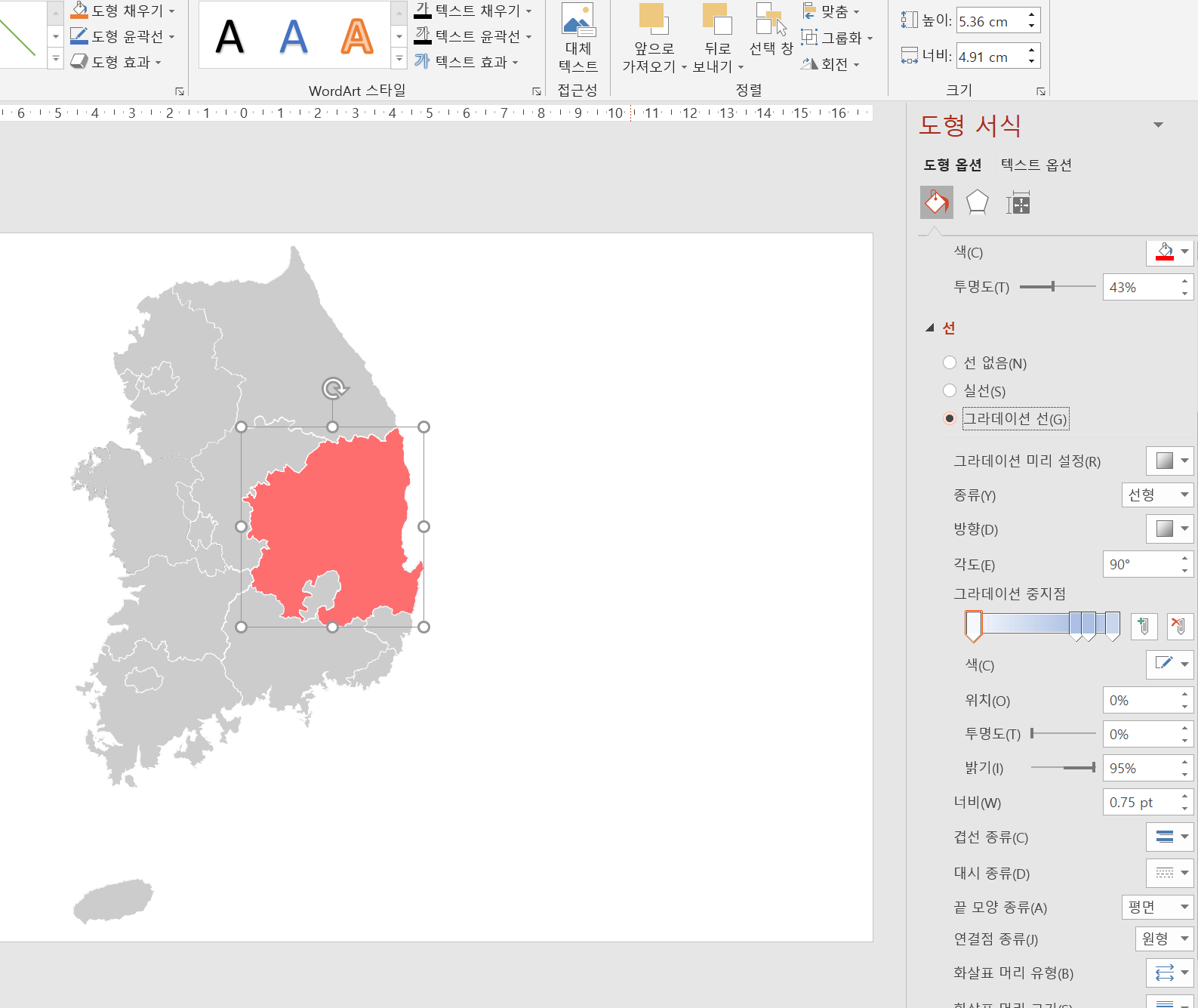Adjust the fill 투명도 transparency slider
The image size is (1198, 1008).
(1053, 286)
